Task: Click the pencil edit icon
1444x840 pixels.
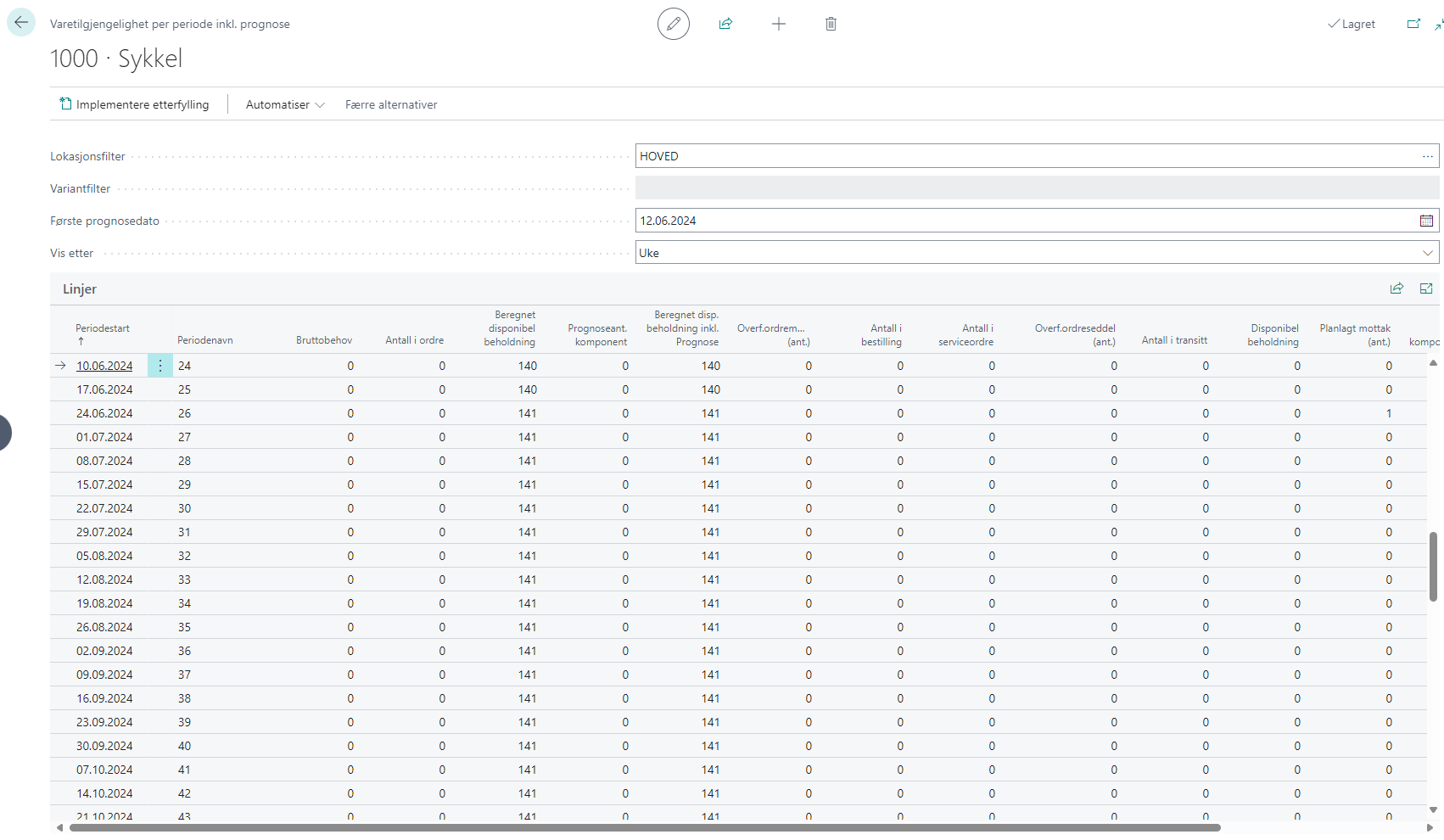Action: (674, 24)
